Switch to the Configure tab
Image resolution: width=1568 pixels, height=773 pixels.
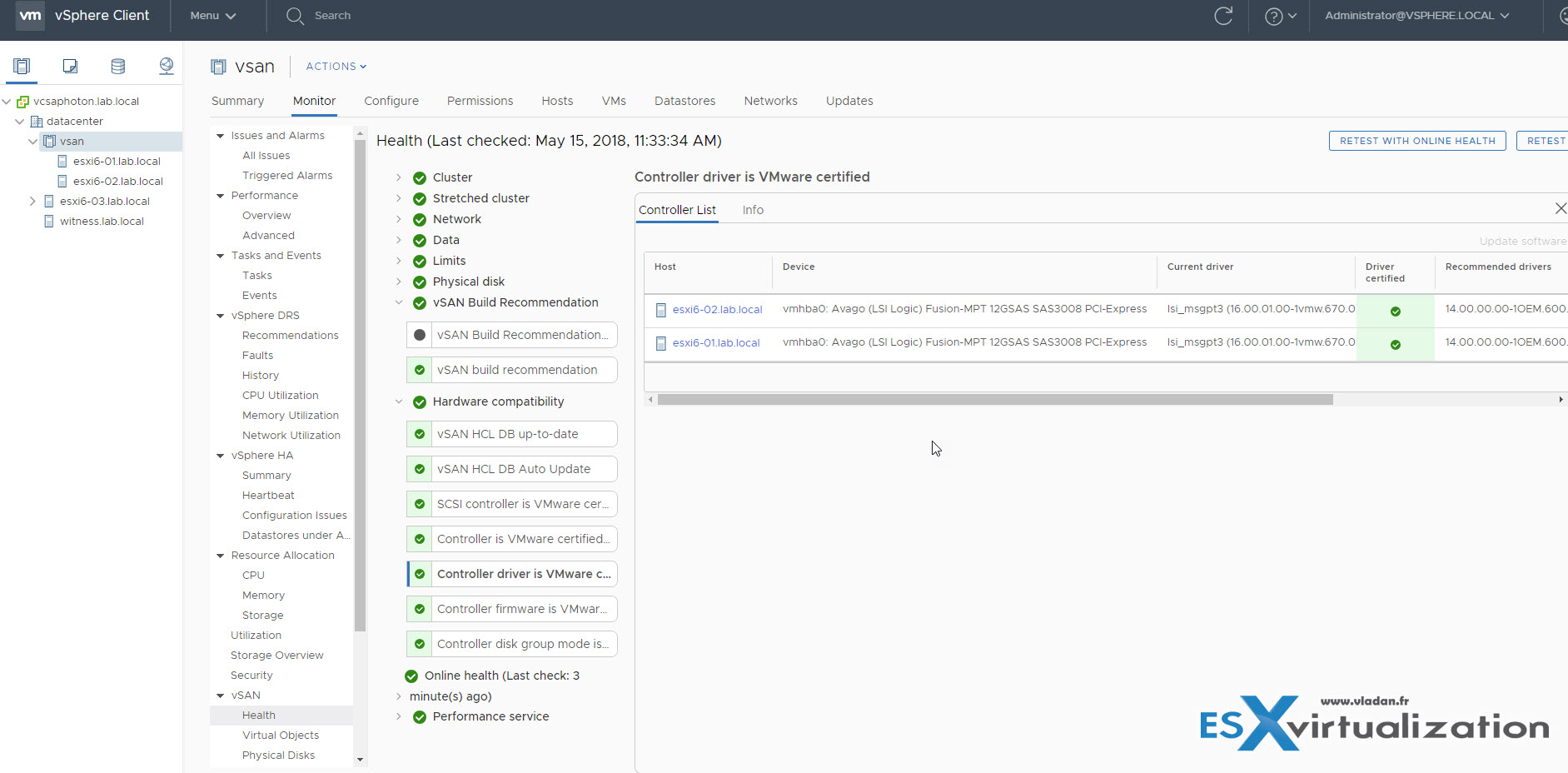pyautogui.click(x=391, y=101)
